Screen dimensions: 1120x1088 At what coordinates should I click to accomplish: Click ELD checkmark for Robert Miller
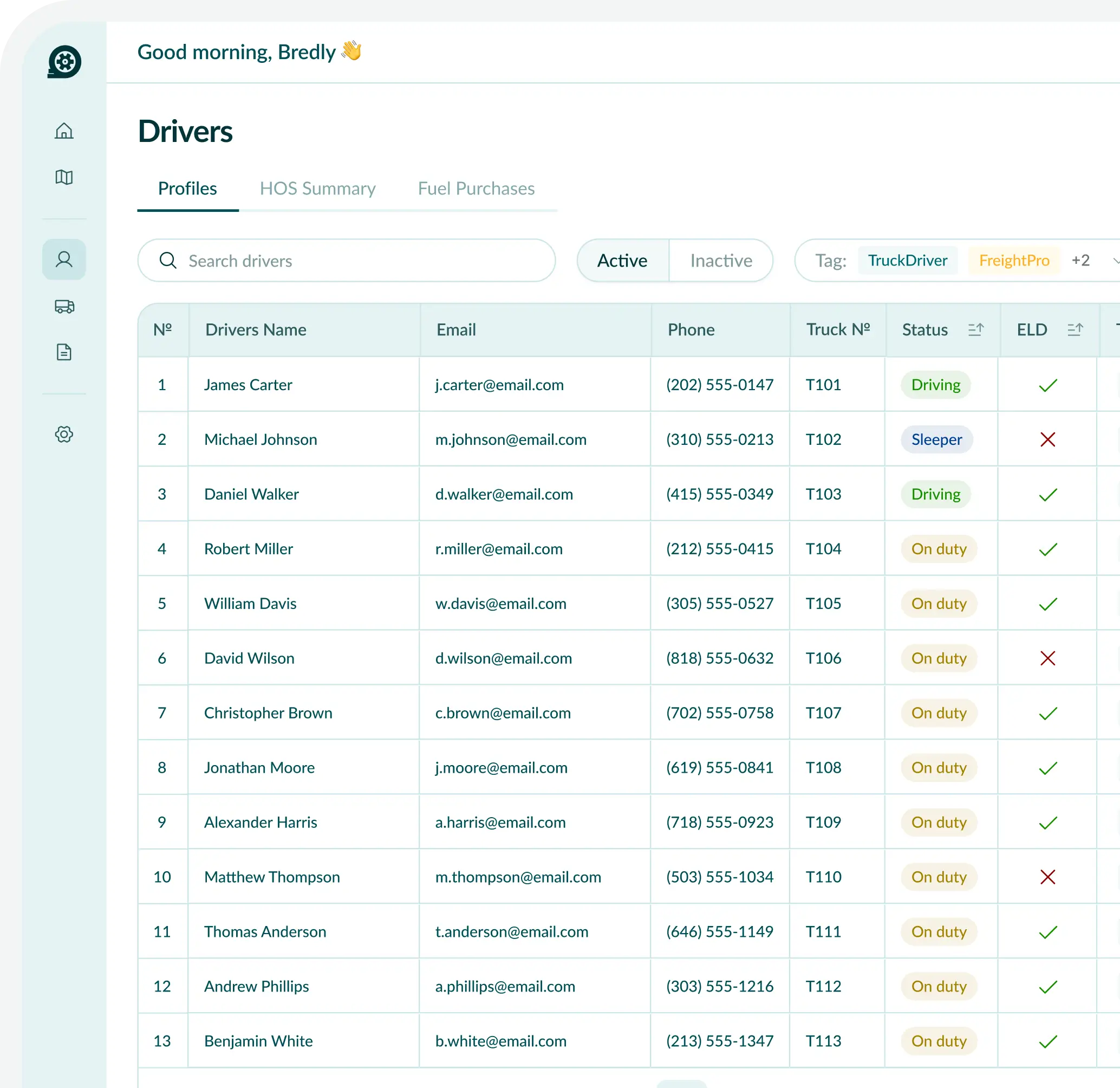[x=1048, y=549]
